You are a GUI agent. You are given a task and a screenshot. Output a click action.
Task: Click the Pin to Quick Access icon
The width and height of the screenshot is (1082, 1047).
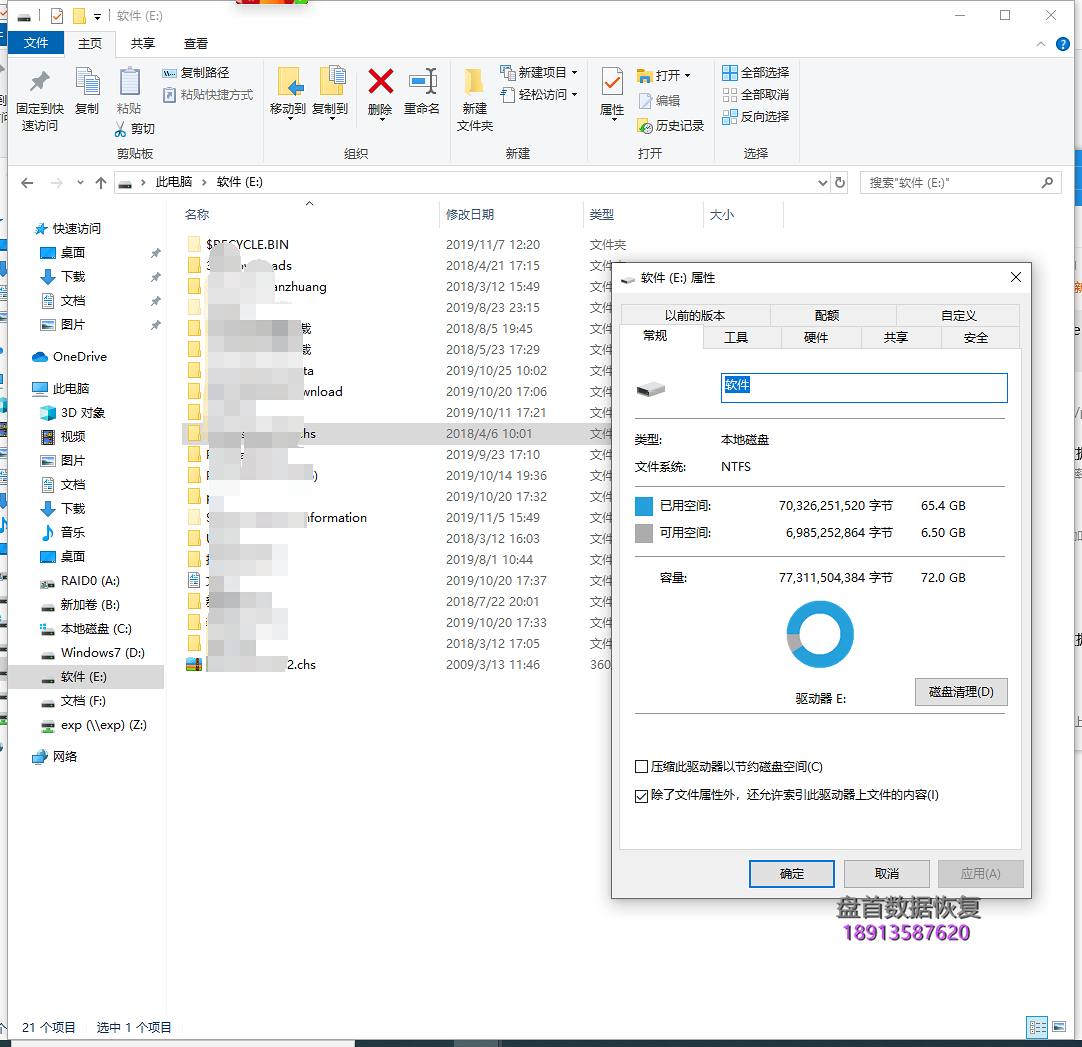pyautogui.click(x=40, y=82)
